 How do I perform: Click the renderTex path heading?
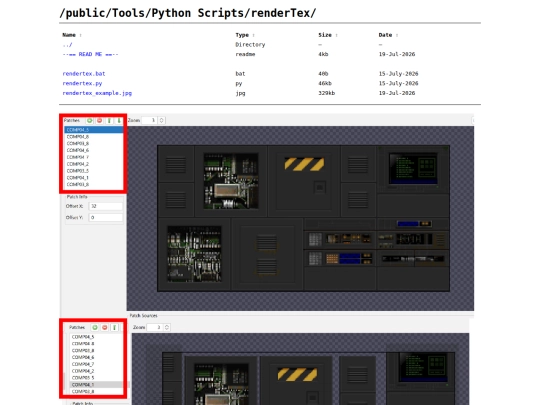188,13
